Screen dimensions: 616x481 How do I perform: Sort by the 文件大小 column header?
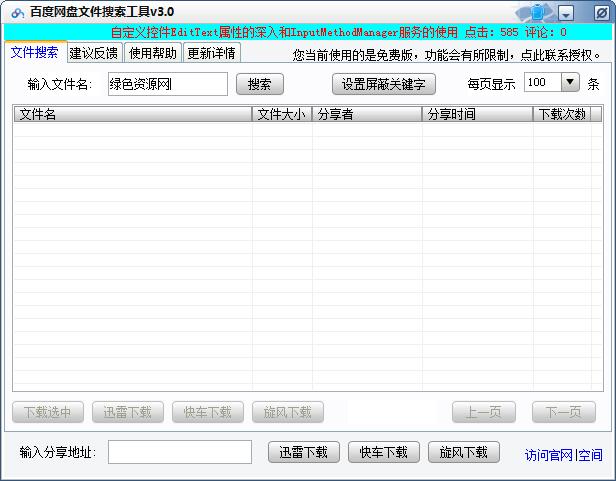[282, 114]
